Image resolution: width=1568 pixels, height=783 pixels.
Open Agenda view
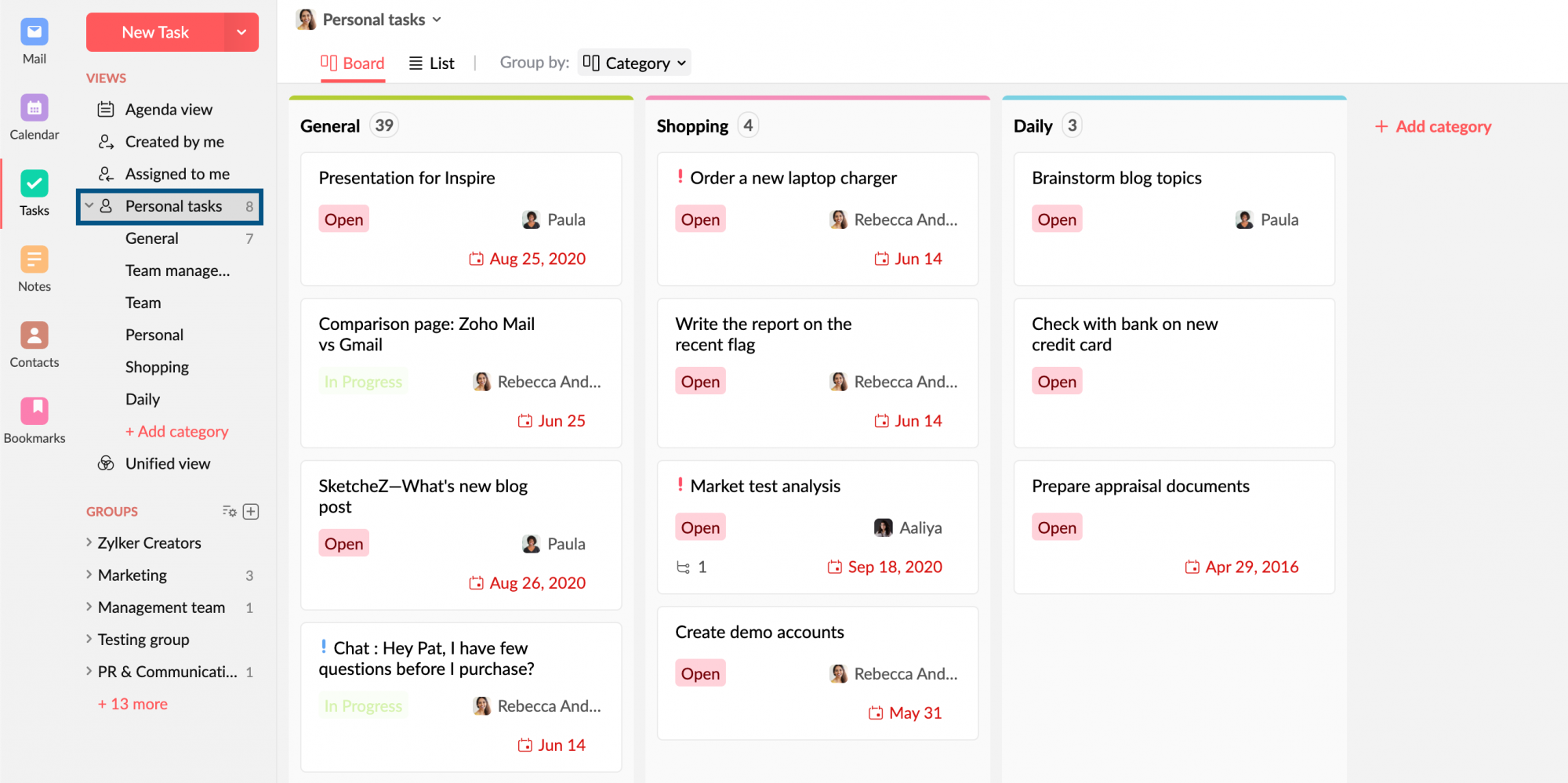click(x=168, y=109)
